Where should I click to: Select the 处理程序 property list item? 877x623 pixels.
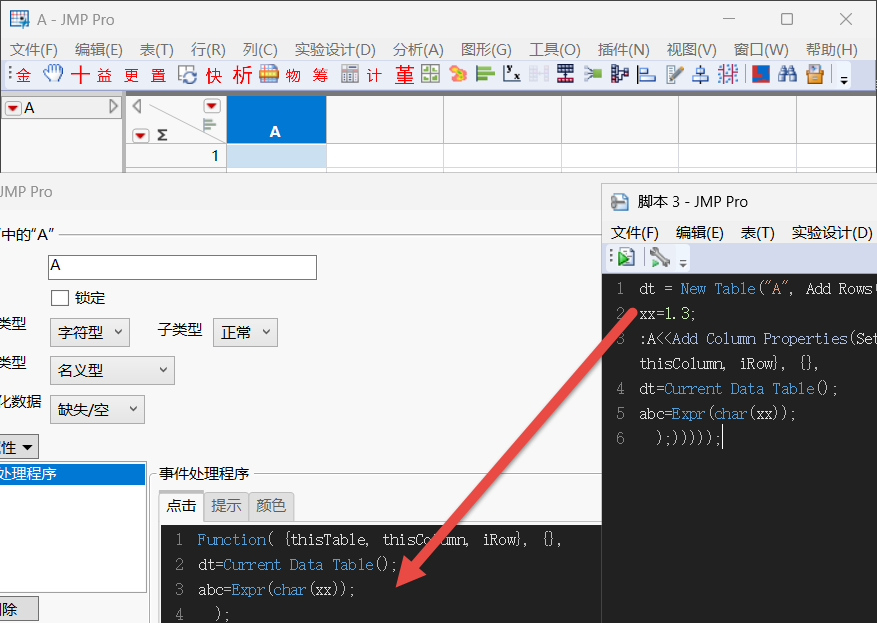[x=72, y=474]
